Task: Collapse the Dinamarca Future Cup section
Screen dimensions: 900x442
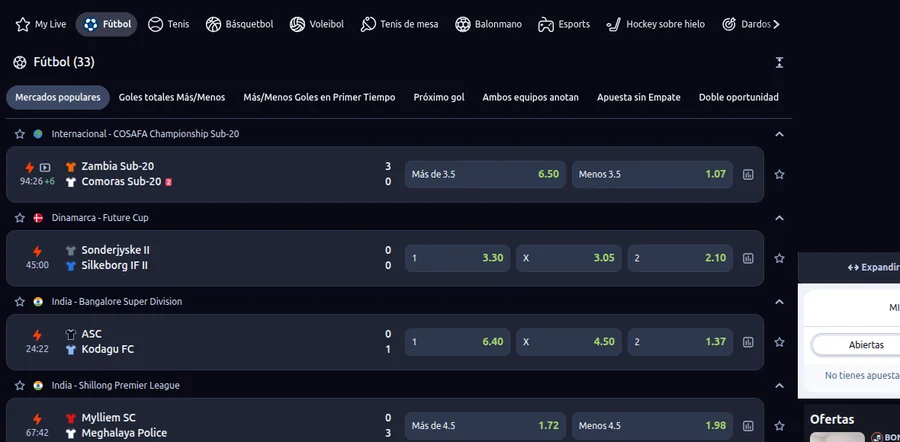Action: [x=779, y=218]
